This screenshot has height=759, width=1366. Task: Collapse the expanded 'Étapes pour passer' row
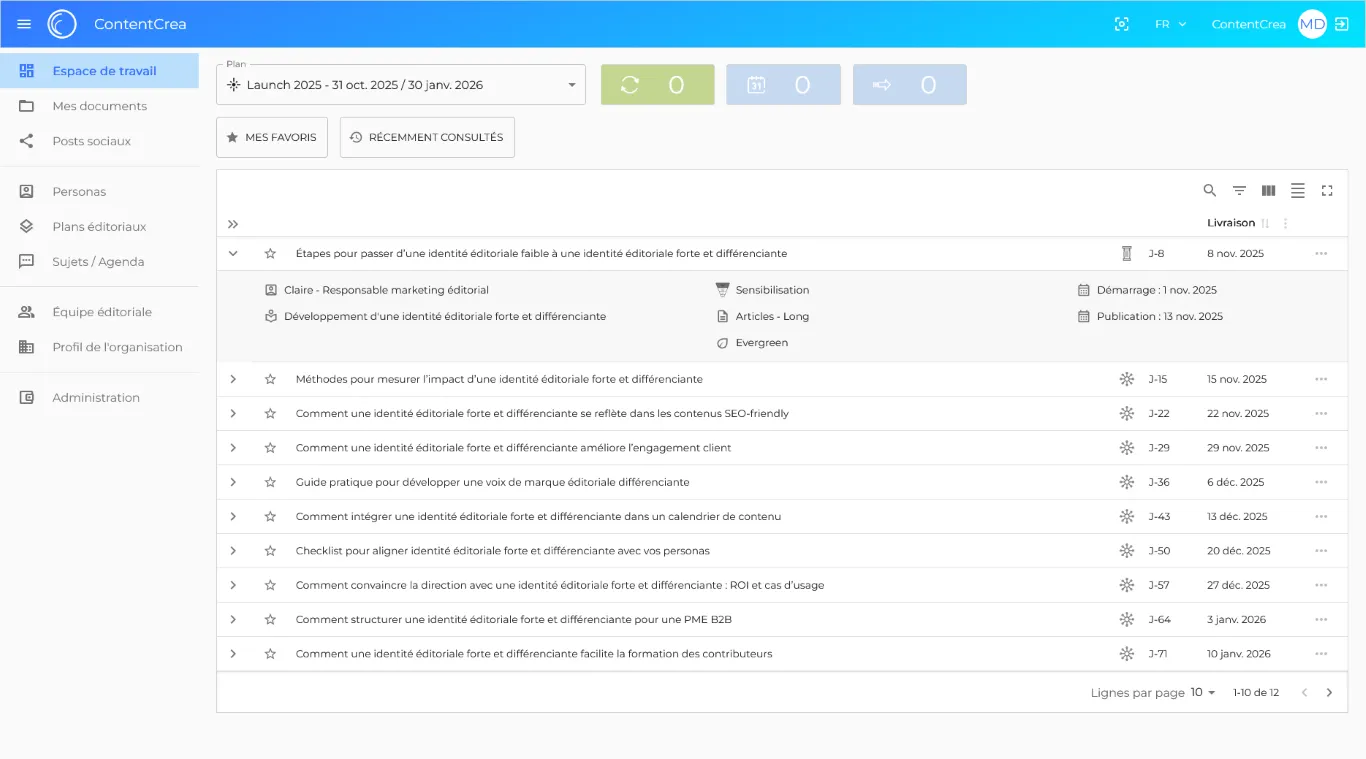233,254
